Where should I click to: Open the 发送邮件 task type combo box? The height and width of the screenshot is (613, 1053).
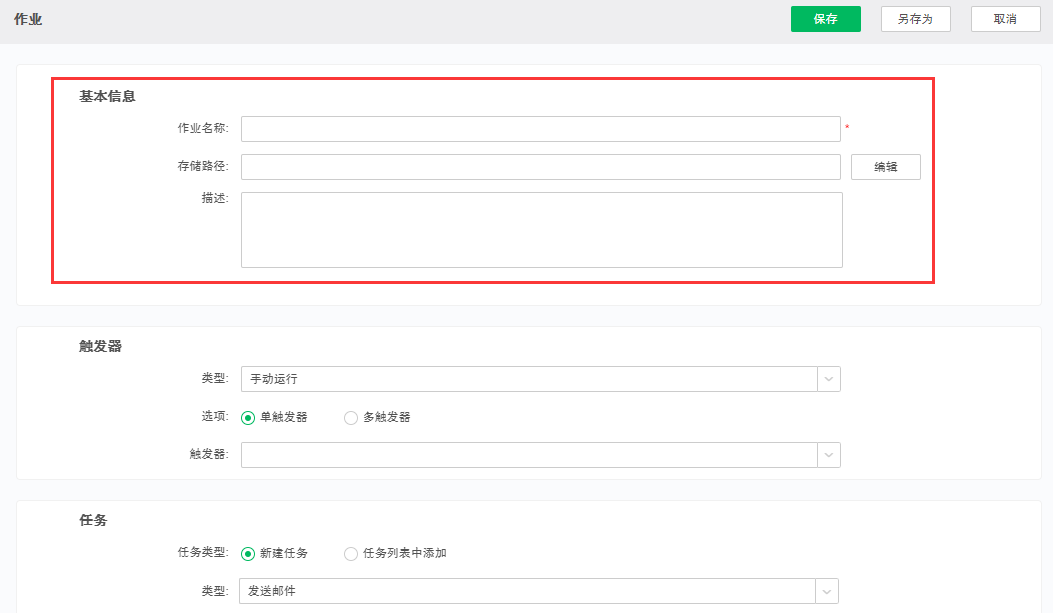pyautogui.click(x=527, y=591)
